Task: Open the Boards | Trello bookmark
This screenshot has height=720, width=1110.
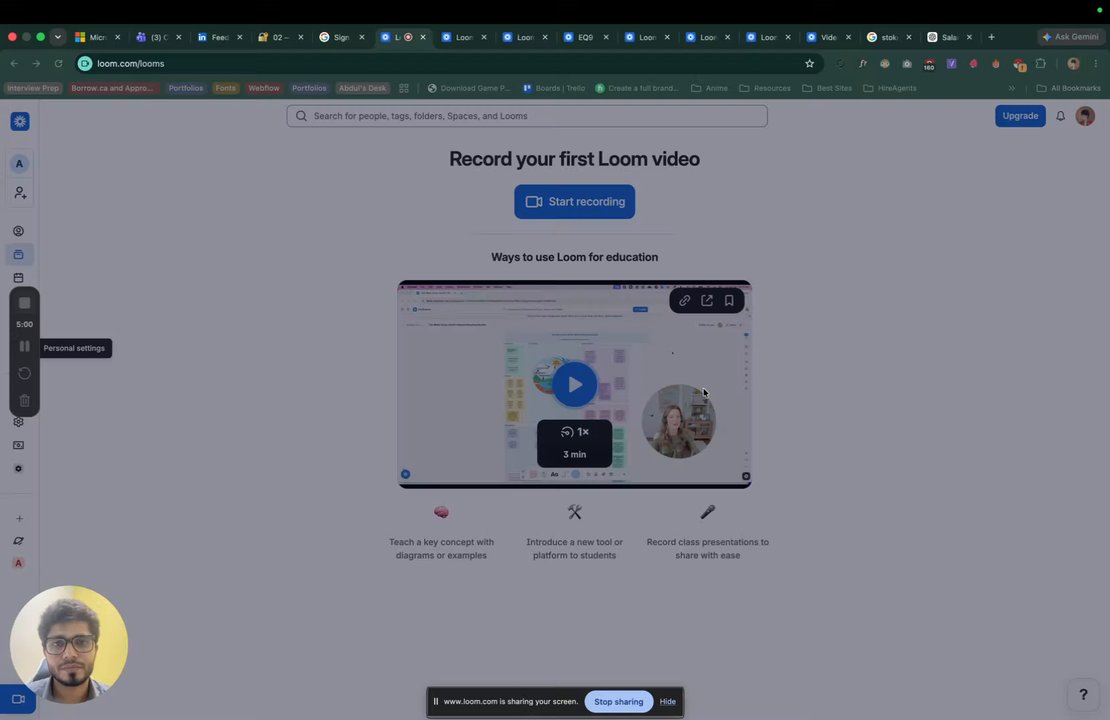Action: click(554, 88)
